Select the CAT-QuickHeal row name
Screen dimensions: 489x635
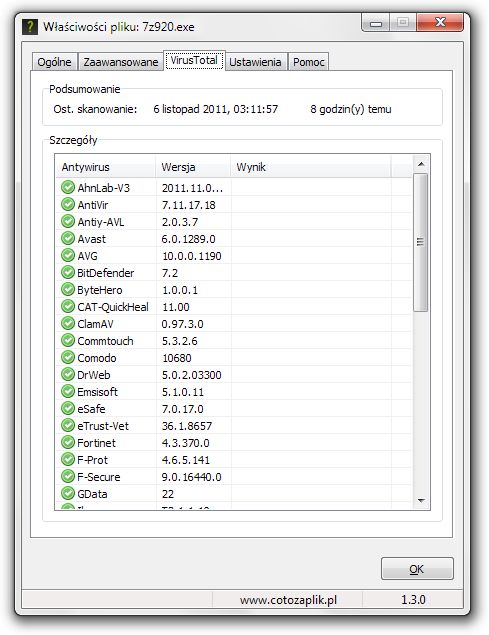[x=113, y=307]
